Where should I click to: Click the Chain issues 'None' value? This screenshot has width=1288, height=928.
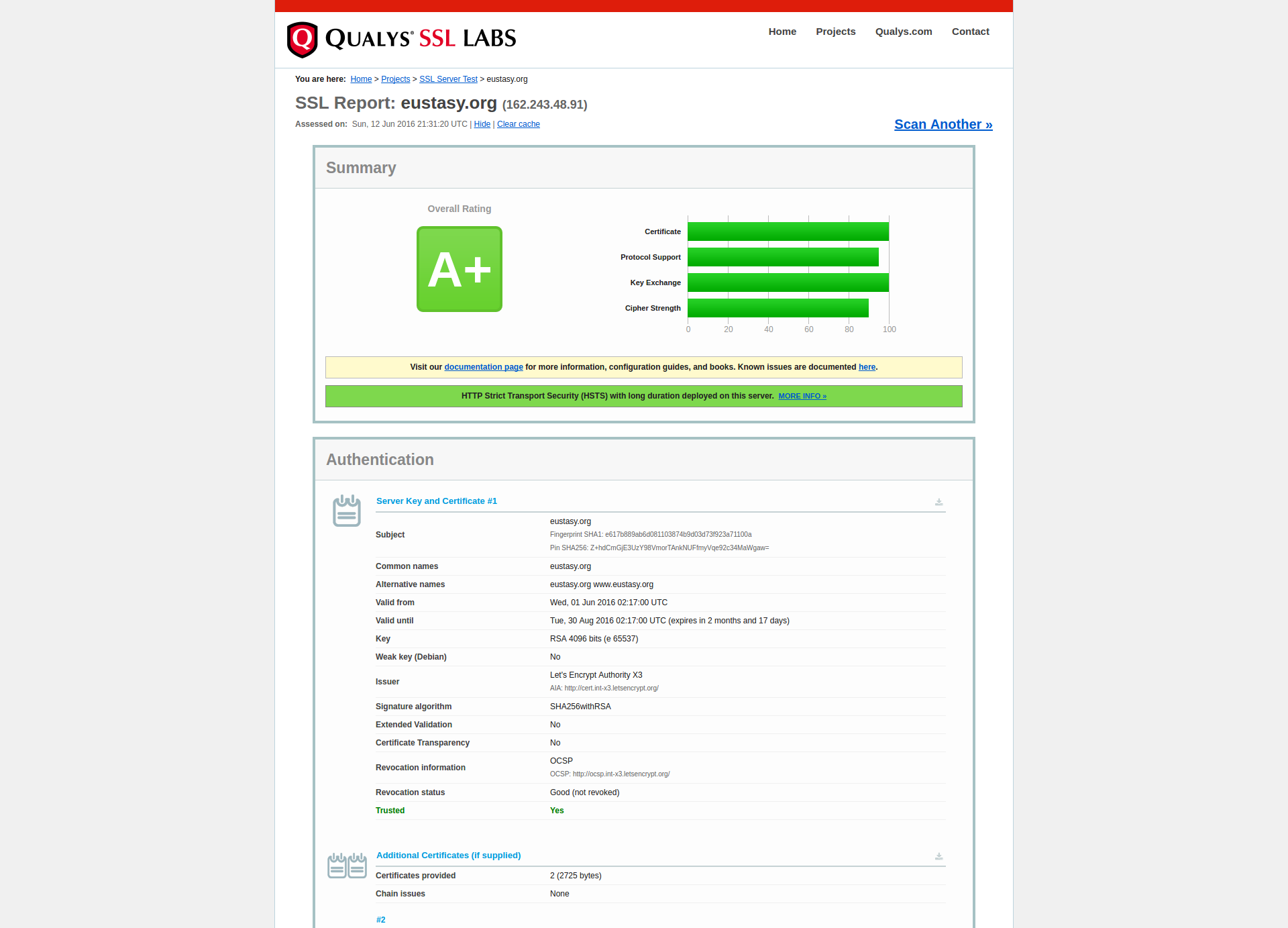tap(559, 894)
